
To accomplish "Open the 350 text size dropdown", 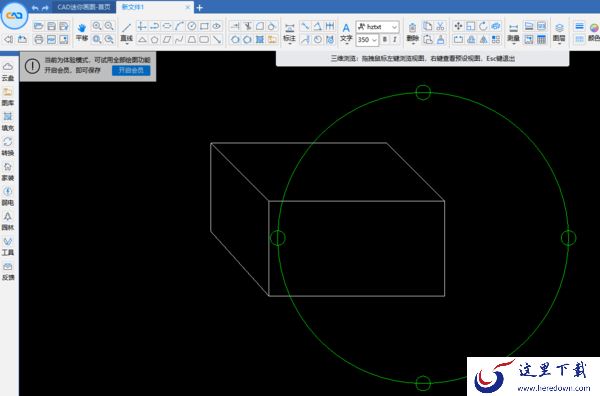I will [x=367, y=39].
